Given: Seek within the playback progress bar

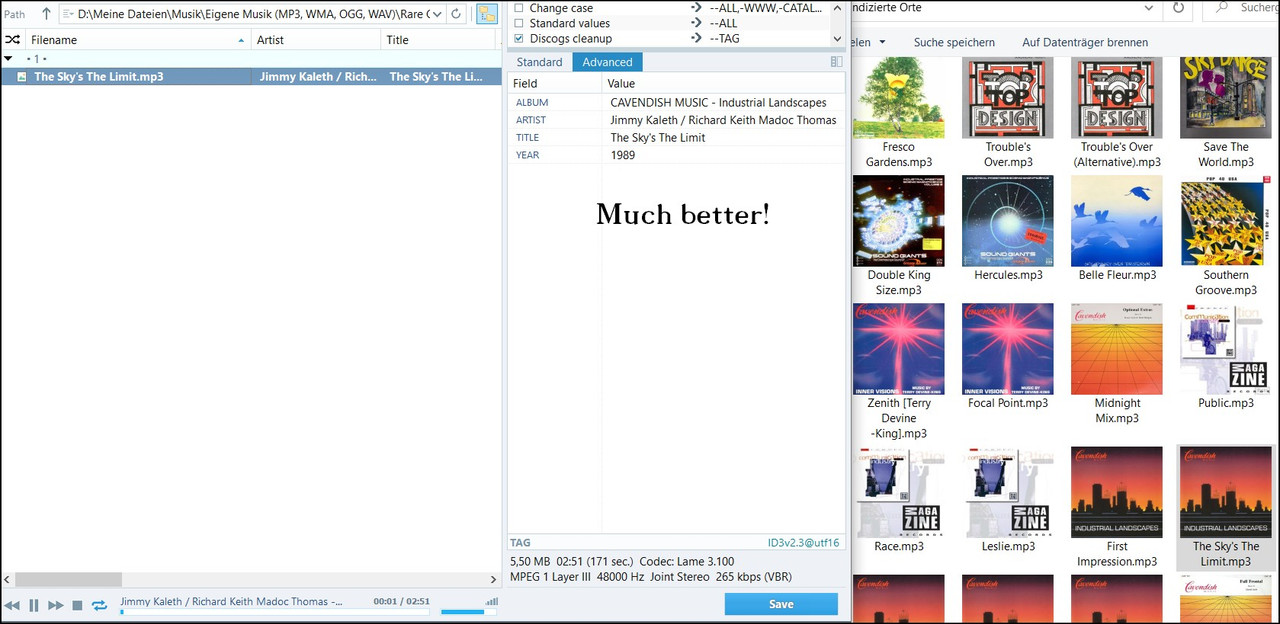Looking at the screenshot, I should 275,611.
